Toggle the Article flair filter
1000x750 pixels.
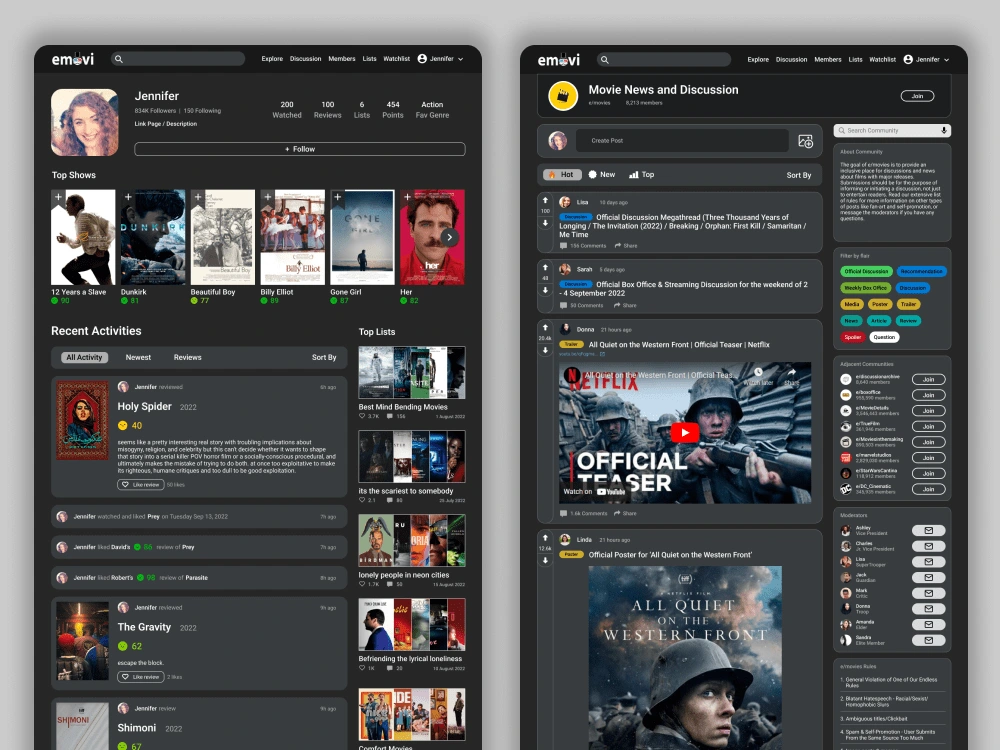879,321
